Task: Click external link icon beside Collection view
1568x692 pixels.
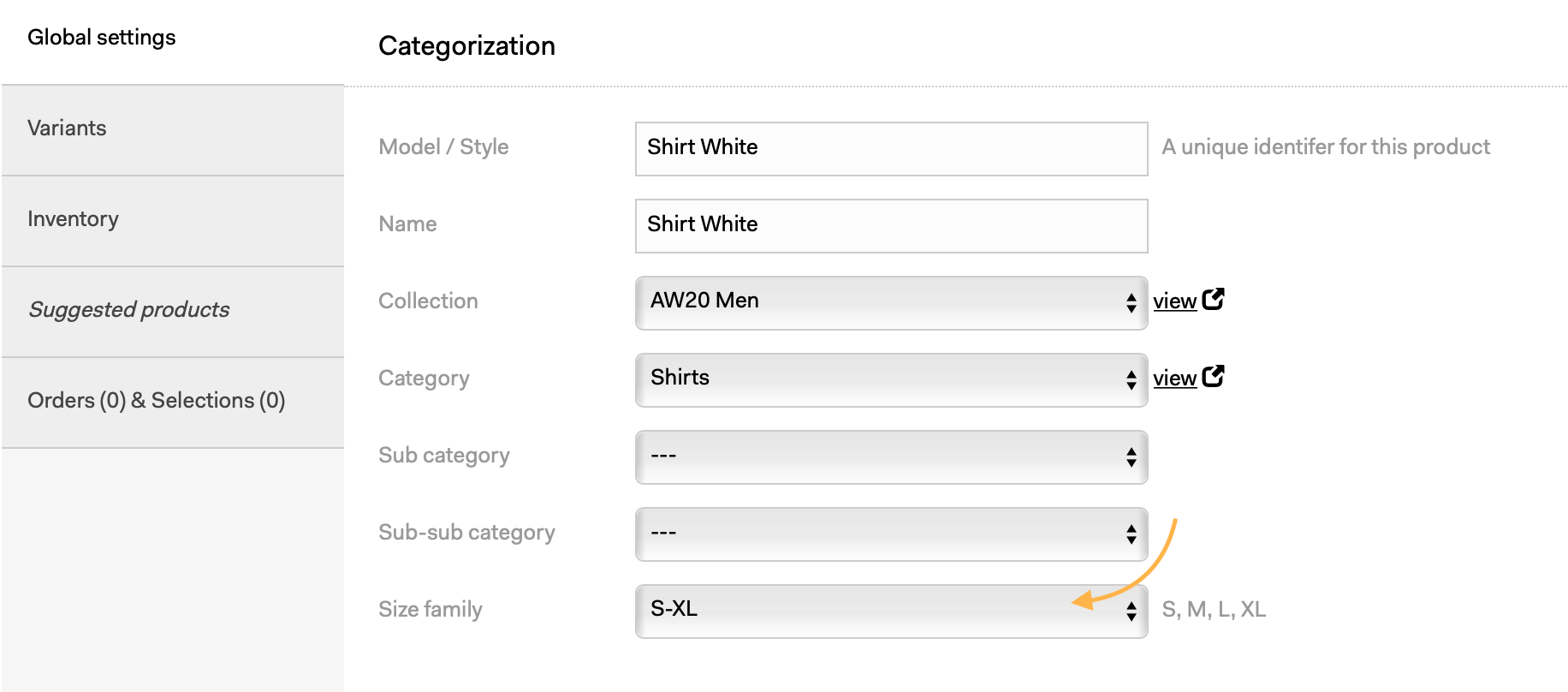Action: click(1213, 299)
